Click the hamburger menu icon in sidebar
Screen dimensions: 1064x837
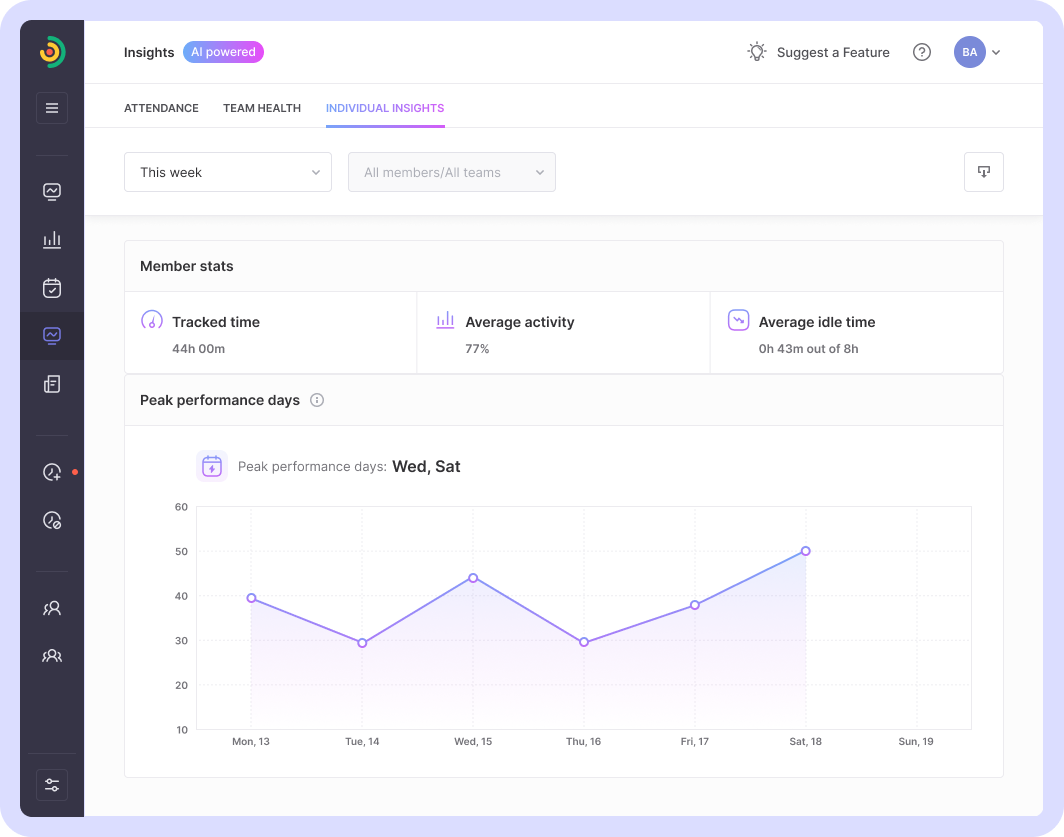tap(52, 108)
